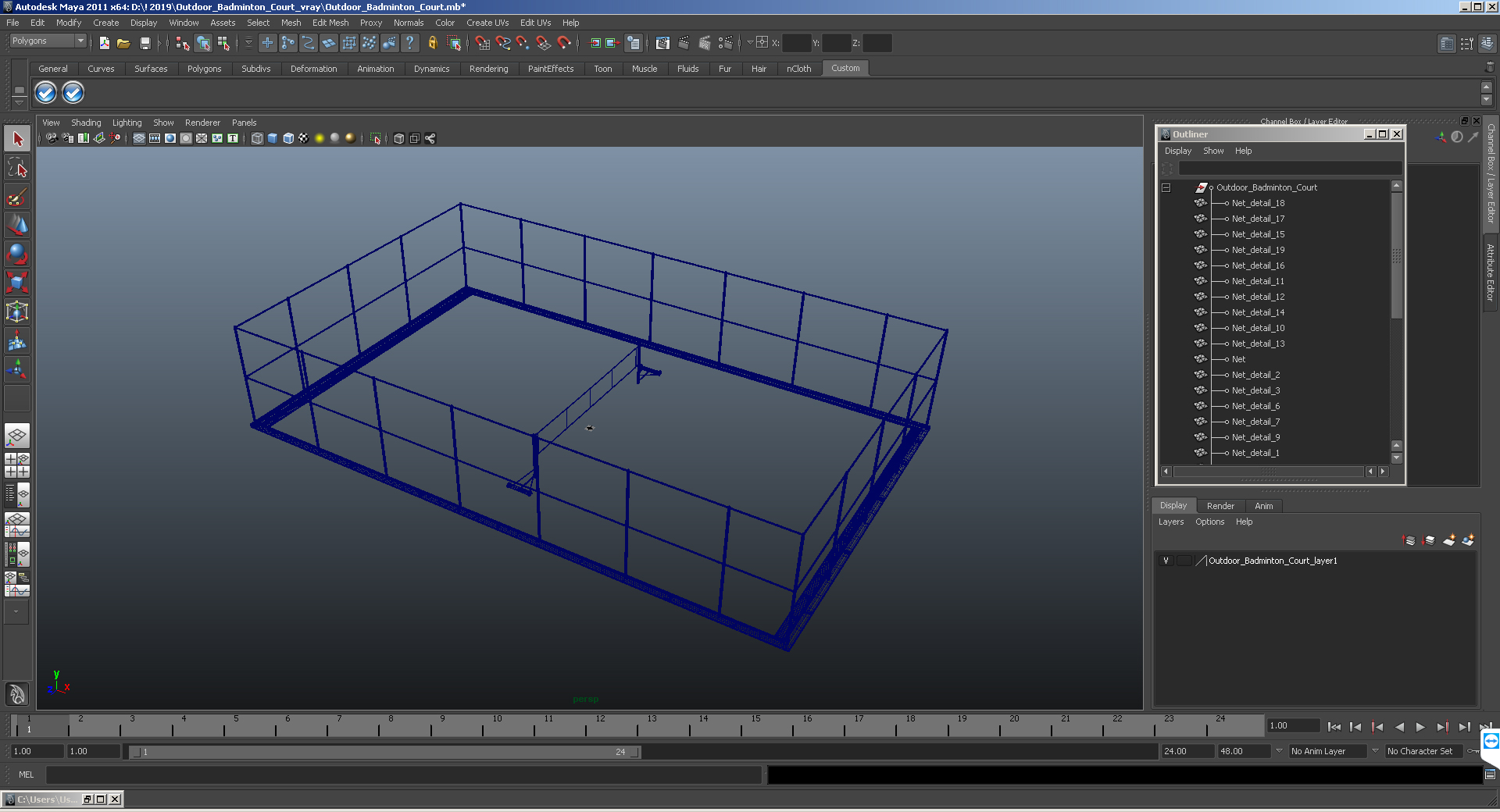The height and width of the screenshot is (812, 1500).
Task: Open the Create UVs menu
Action: coord(487,23)
